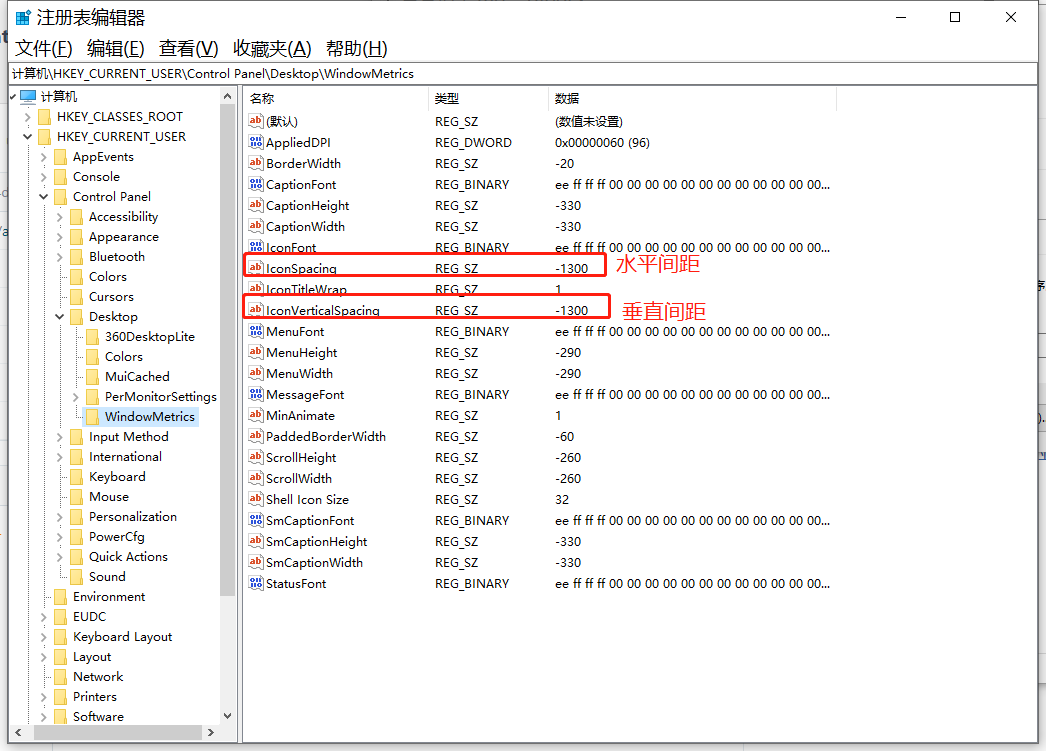Click the tree pane scroll down arrow
1046x751 pixels.
[x=227, y=716]
